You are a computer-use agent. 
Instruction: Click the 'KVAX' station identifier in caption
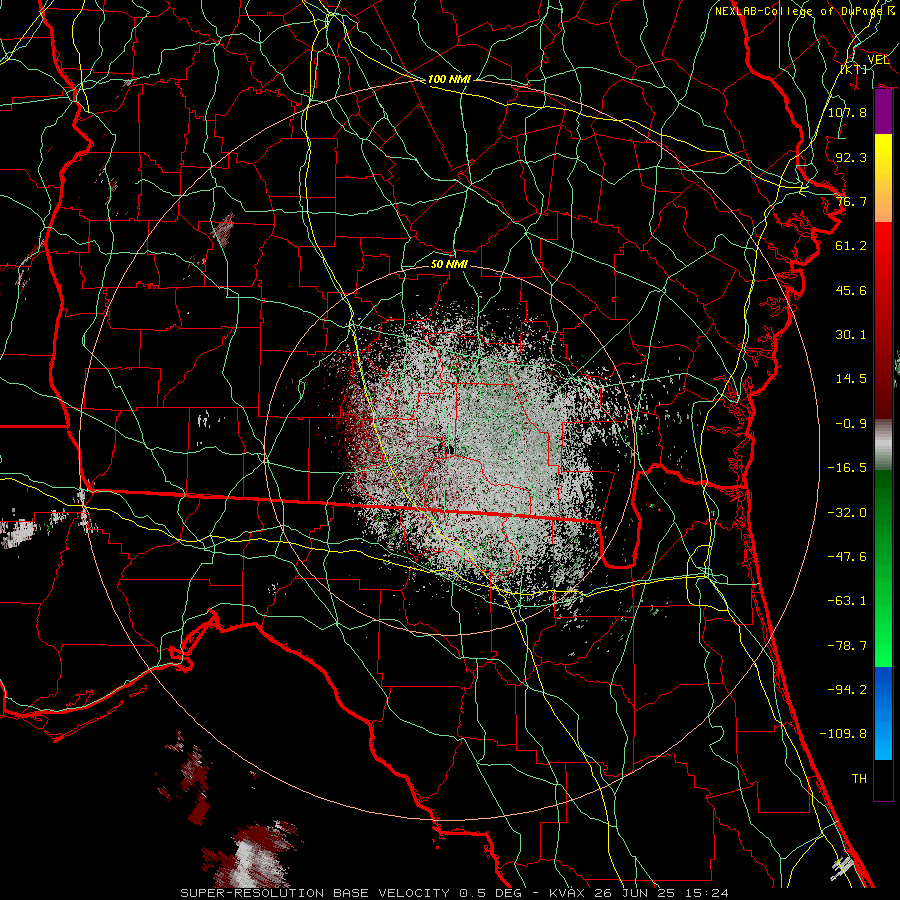tap(567, 893)
